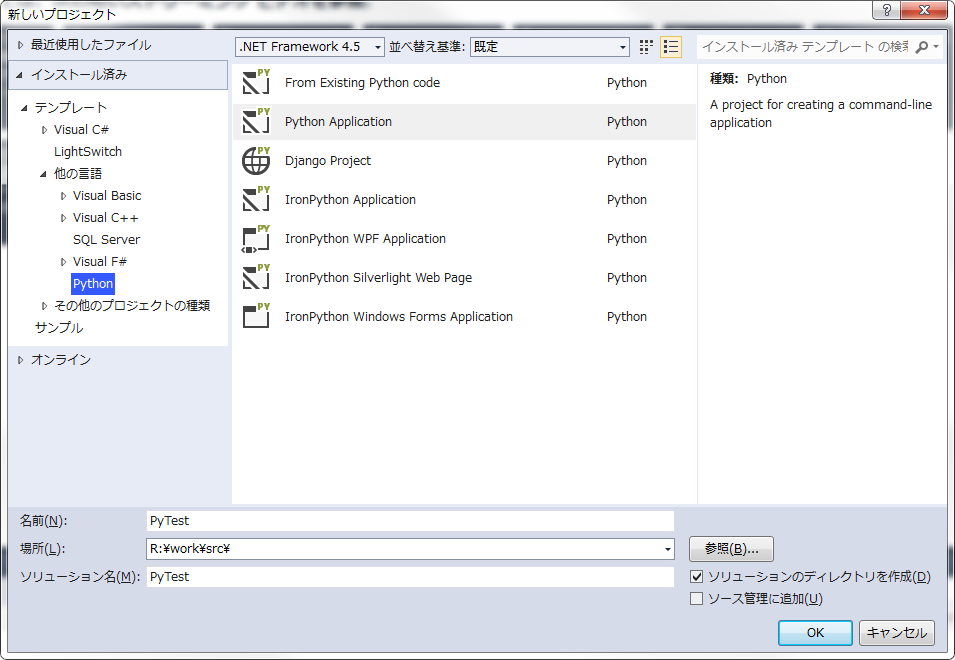
Task: Click the キャンセル button
Action: click(x=897, y=633)
